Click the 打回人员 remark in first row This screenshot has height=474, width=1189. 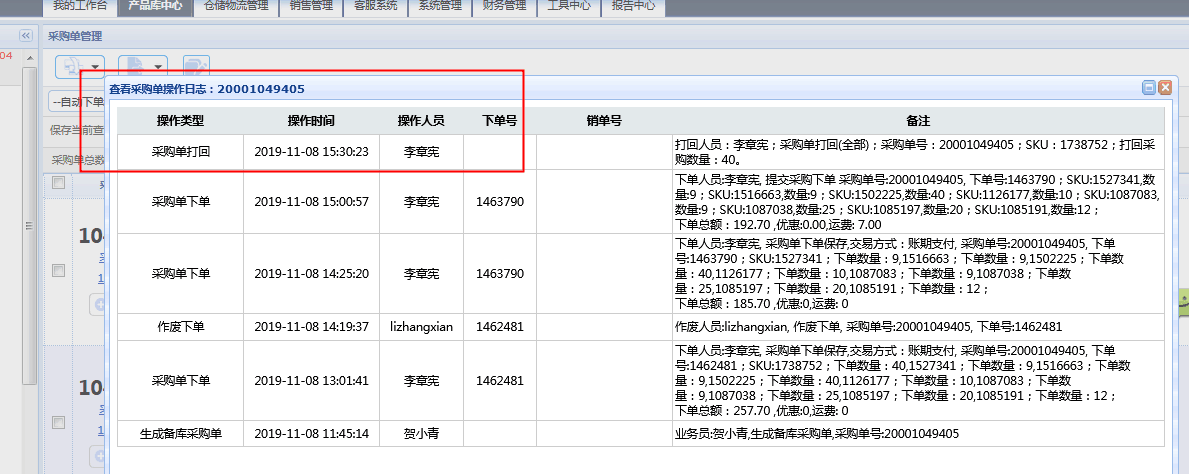(x=918, y=152)
